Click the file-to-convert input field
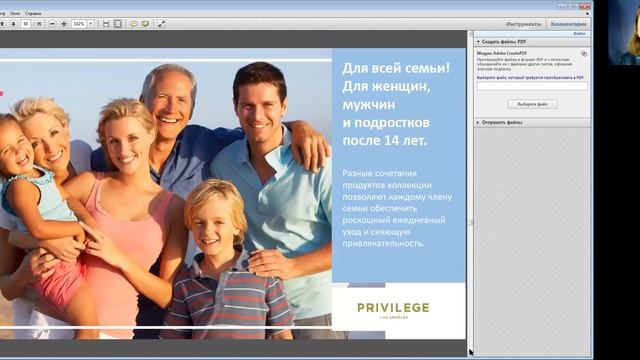Screen dimensions: 640x360 point(532,86)
